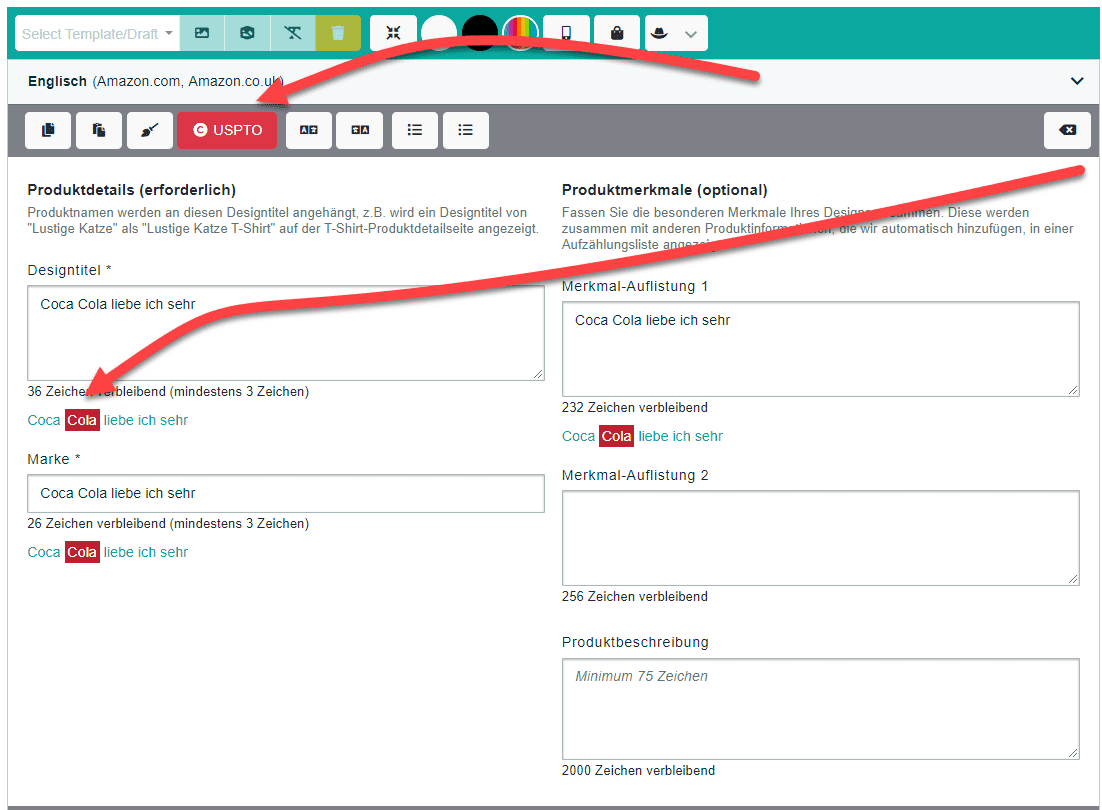Click the 'Englisch' language header label

(57, 81)
